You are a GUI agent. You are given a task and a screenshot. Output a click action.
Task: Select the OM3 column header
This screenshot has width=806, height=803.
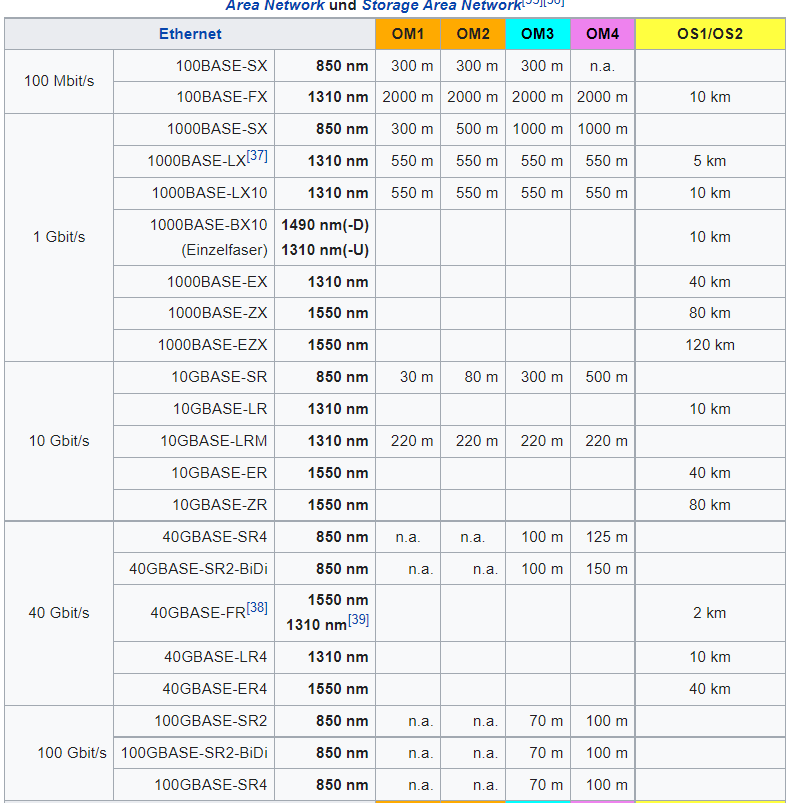[x=537, y=34]
